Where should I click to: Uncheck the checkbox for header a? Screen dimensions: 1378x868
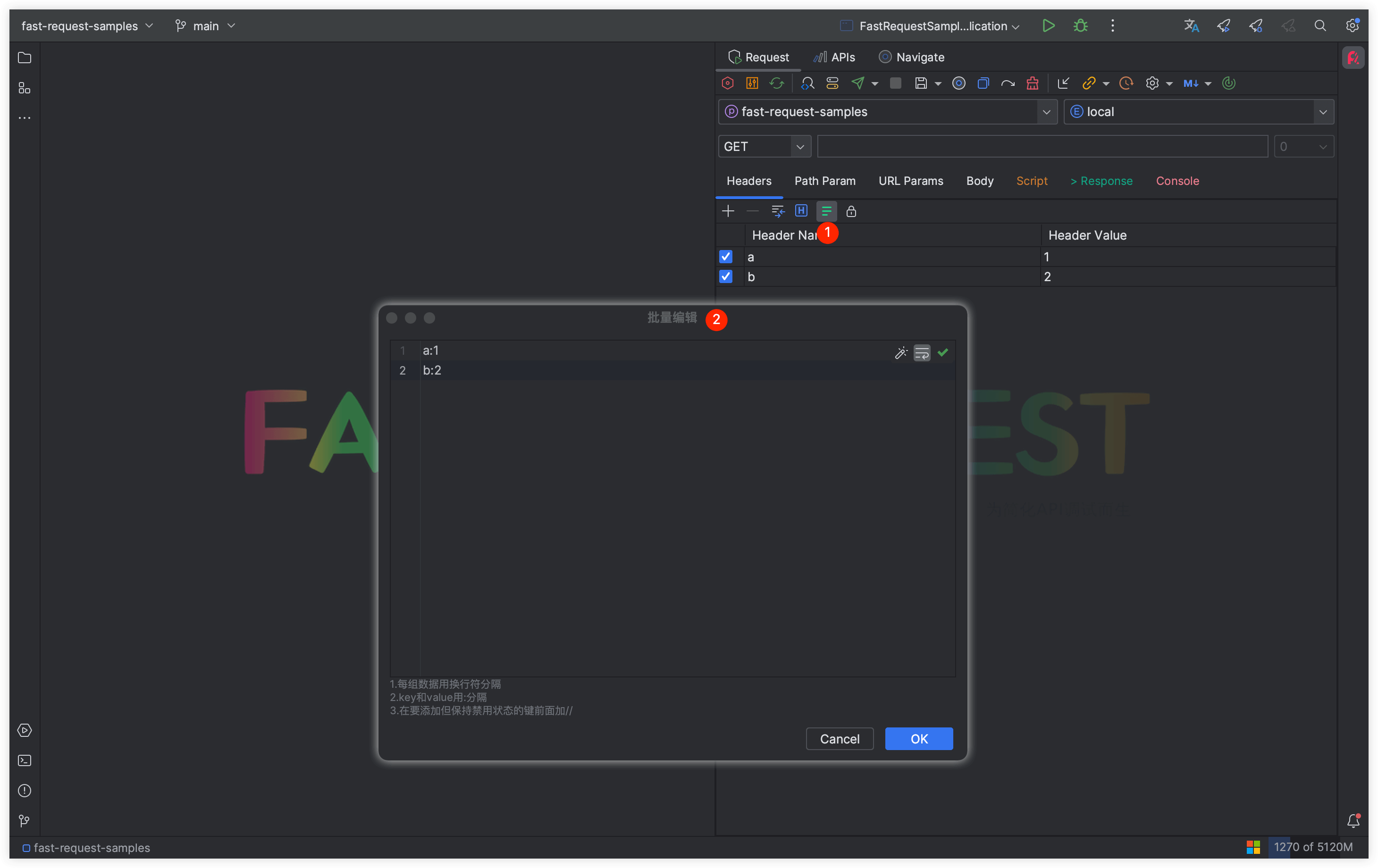[x=726, y=256]
